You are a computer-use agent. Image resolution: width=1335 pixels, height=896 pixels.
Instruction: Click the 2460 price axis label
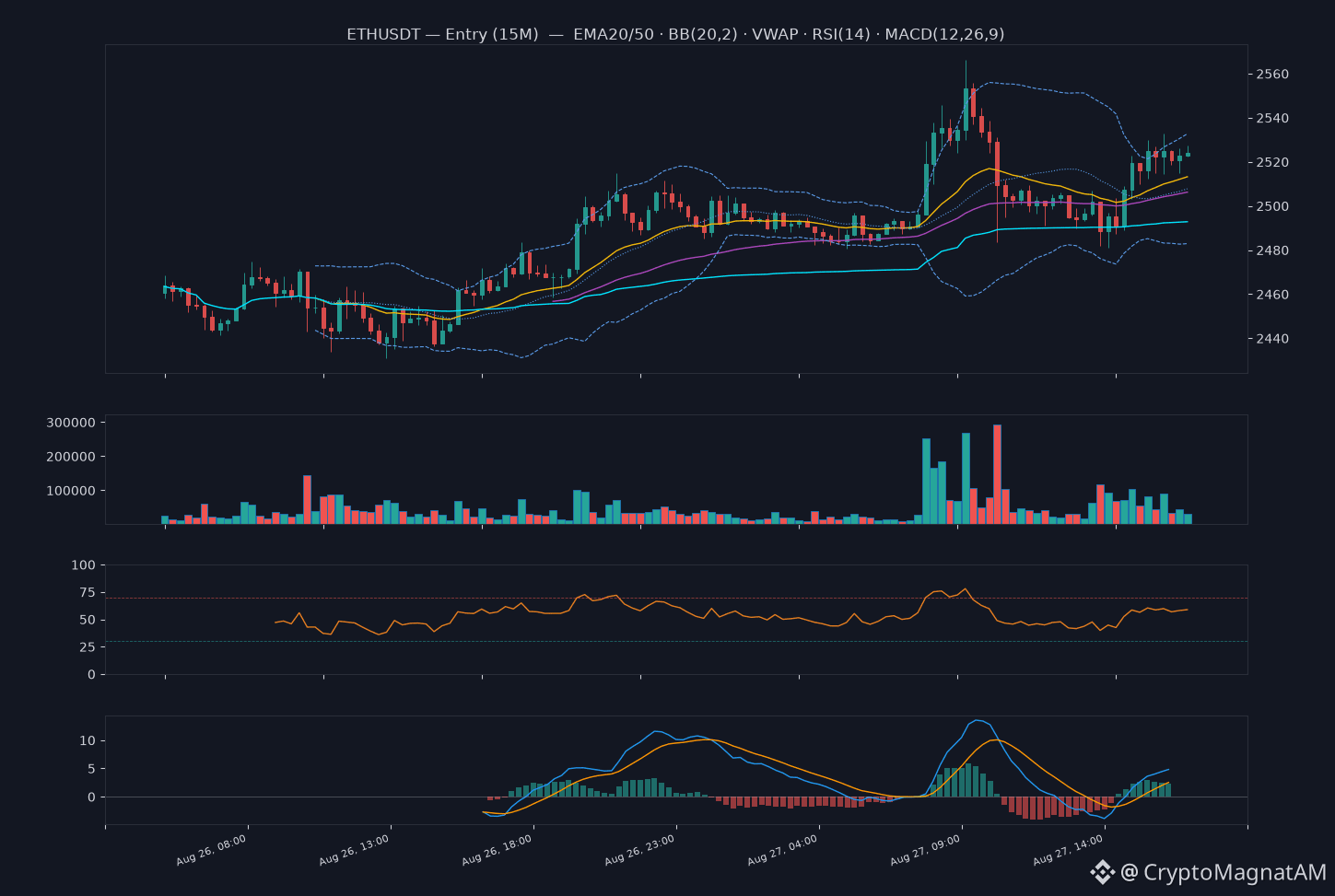click(1272, 295)
